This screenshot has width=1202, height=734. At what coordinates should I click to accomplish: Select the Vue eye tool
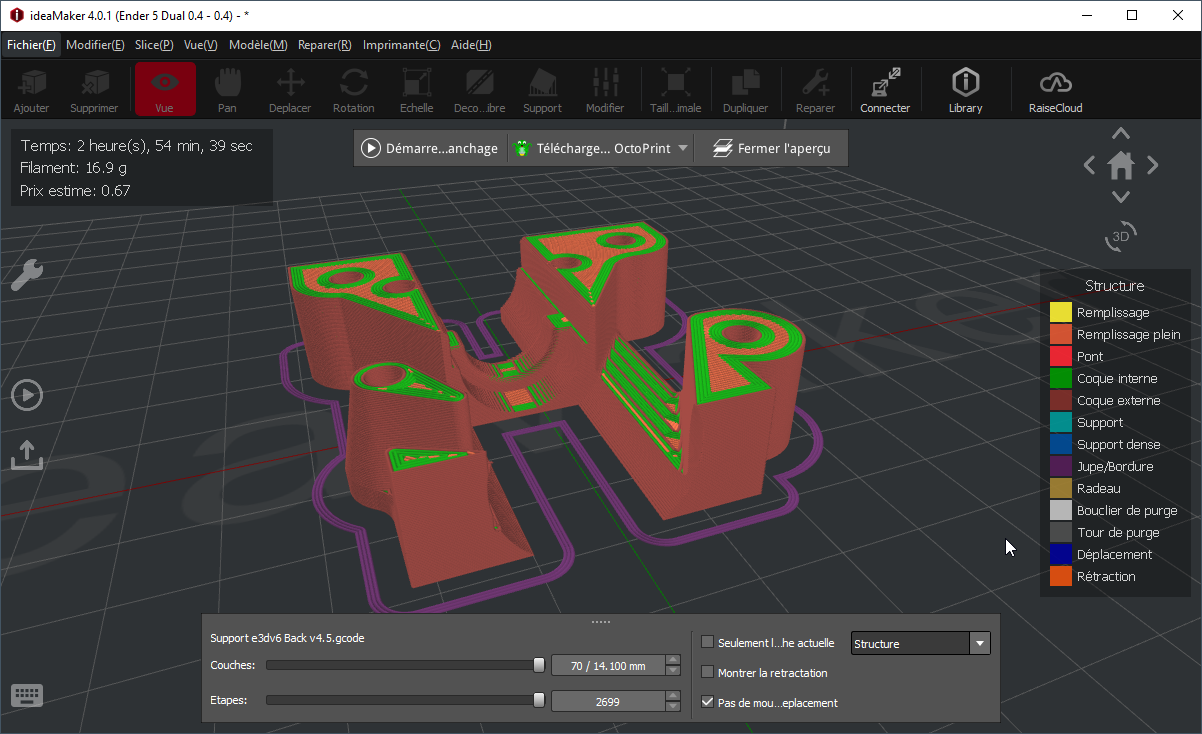click(165, 89)
